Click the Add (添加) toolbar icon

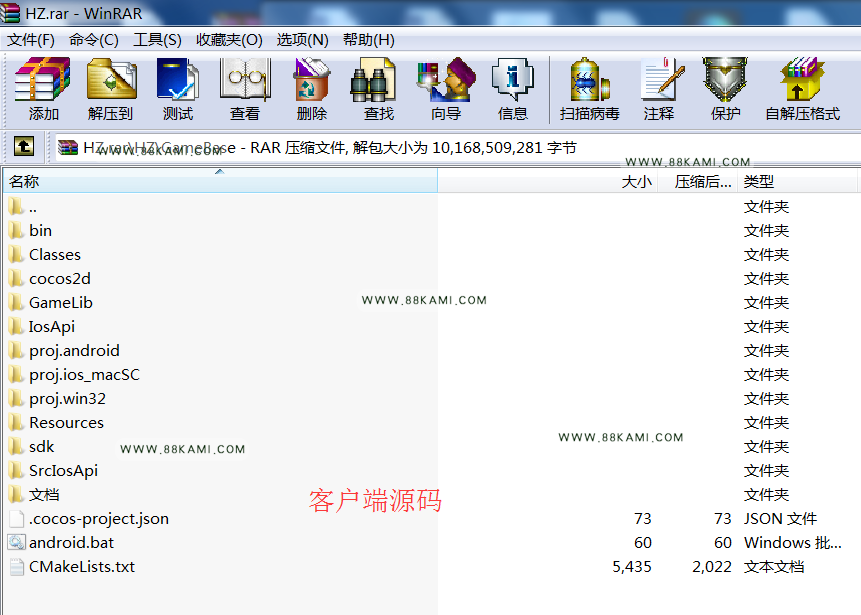click(43, 80)
